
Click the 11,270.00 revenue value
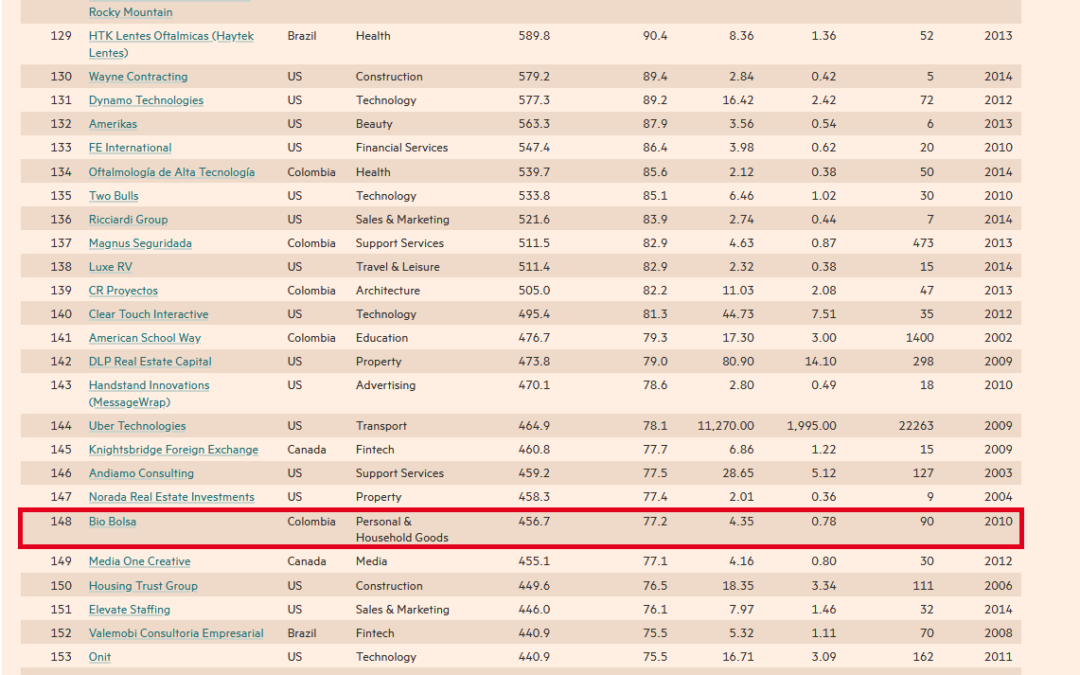click(x=725, y=426)
